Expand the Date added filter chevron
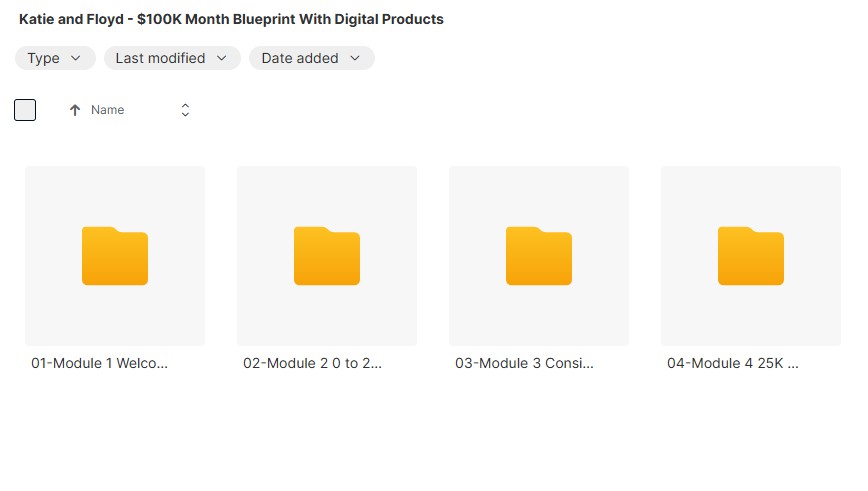This screenshot has width=868, height=491. click(x=355, y=58)
